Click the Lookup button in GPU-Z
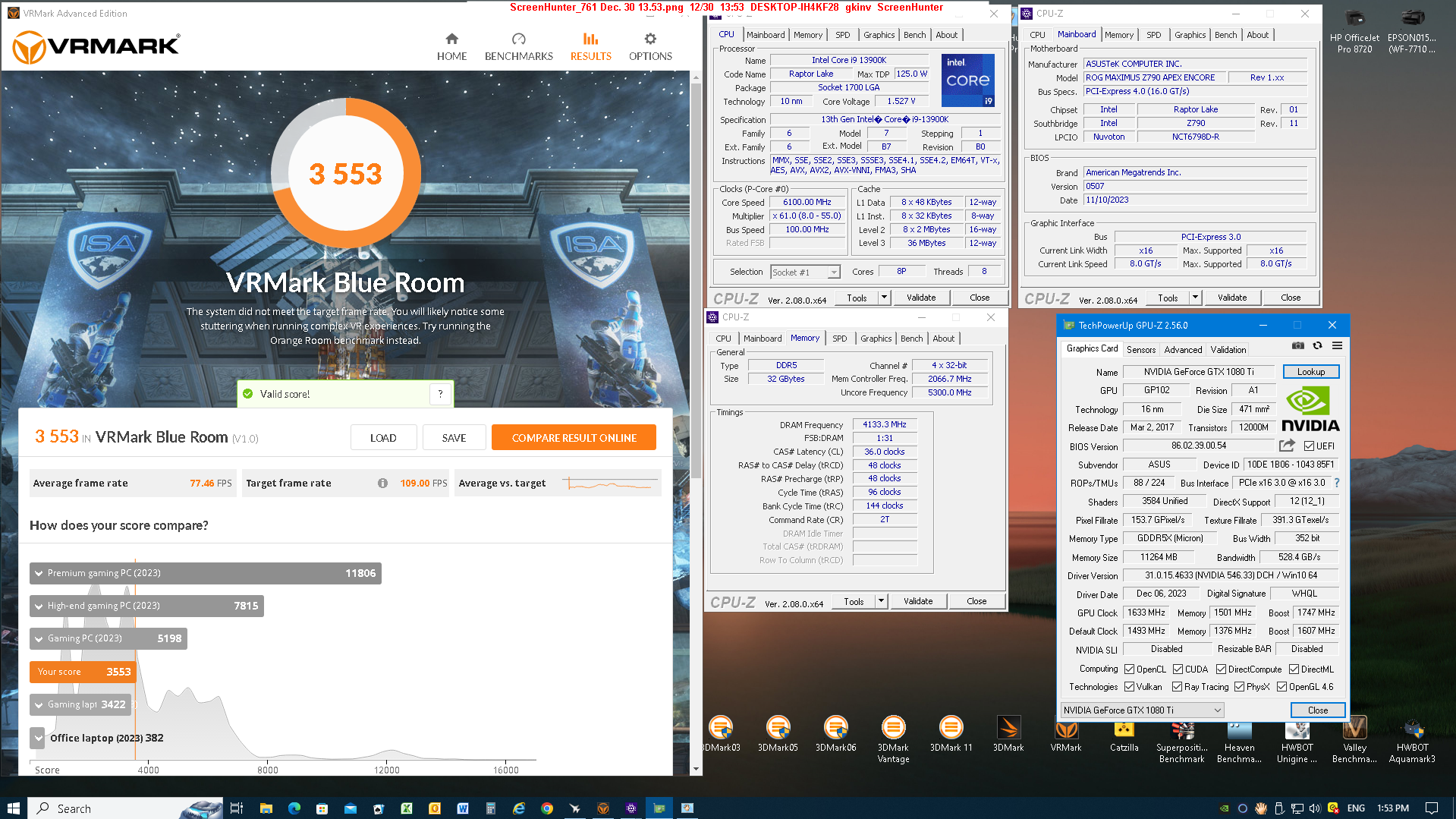This screenshot has width=1456, height=819. (x=1310, y=372)
